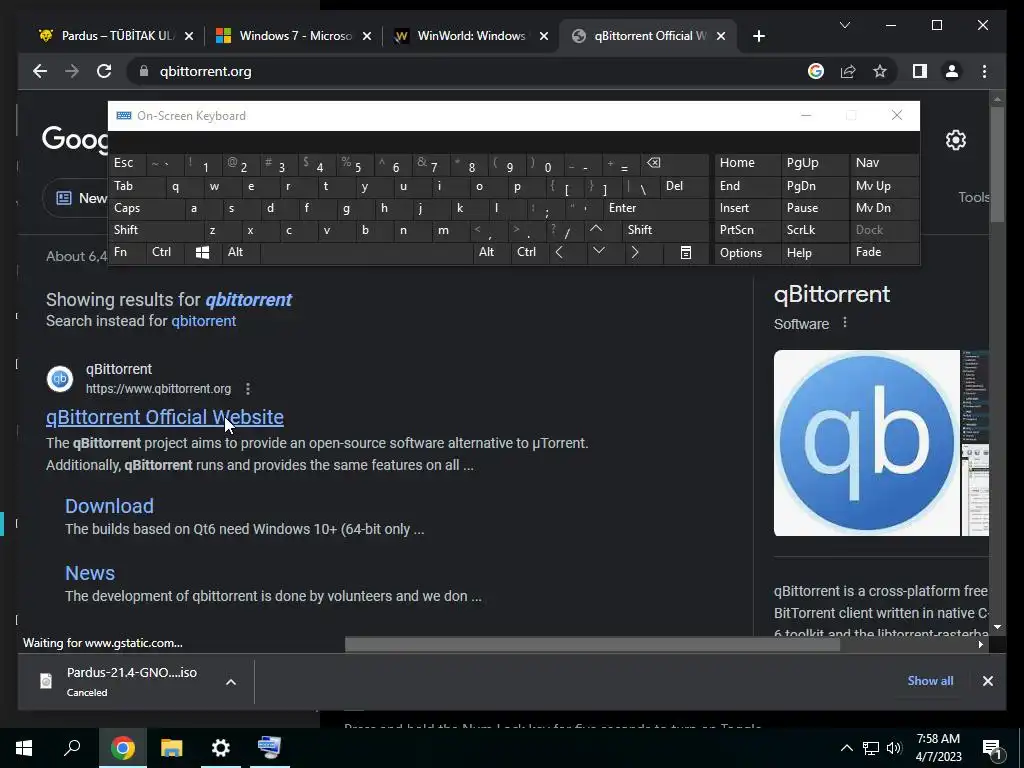1024x768 pixels.
Task: Click the Google icon in the address bar
Action: 816,71
